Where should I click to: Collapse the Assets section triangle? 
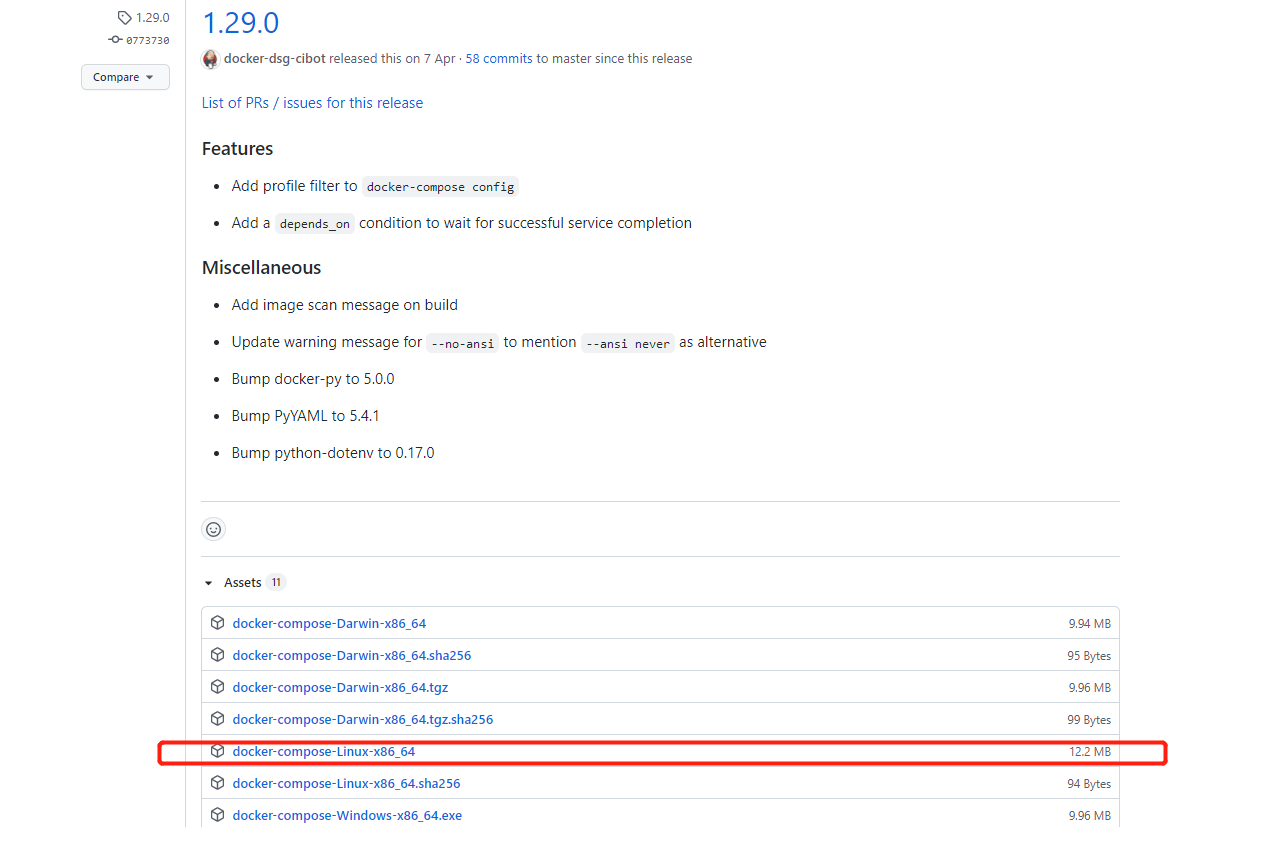[x=209, y=583]
